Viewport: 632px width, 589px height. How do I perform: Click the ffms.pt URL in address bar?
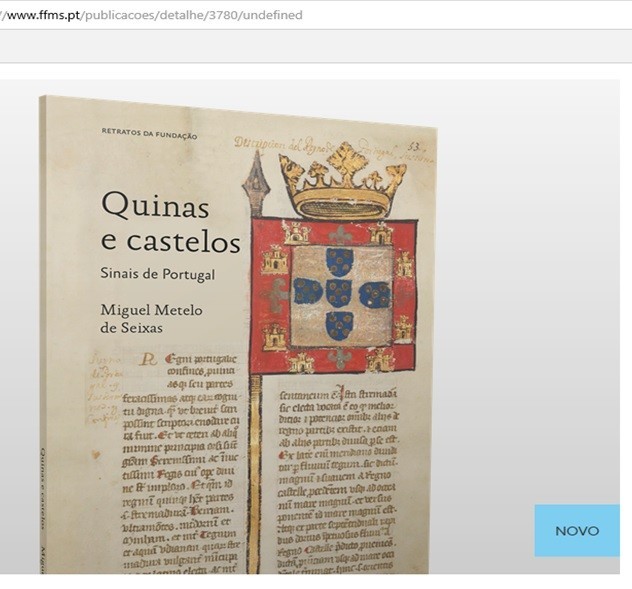pos(151,15)
